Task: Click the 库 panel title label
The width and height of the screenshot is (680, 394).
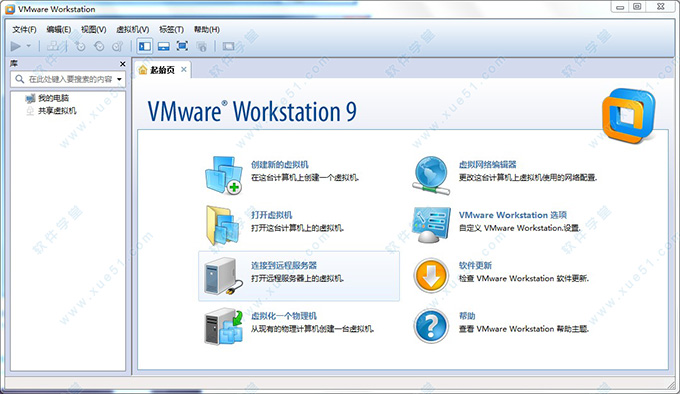Action: (x=14, y=64)
